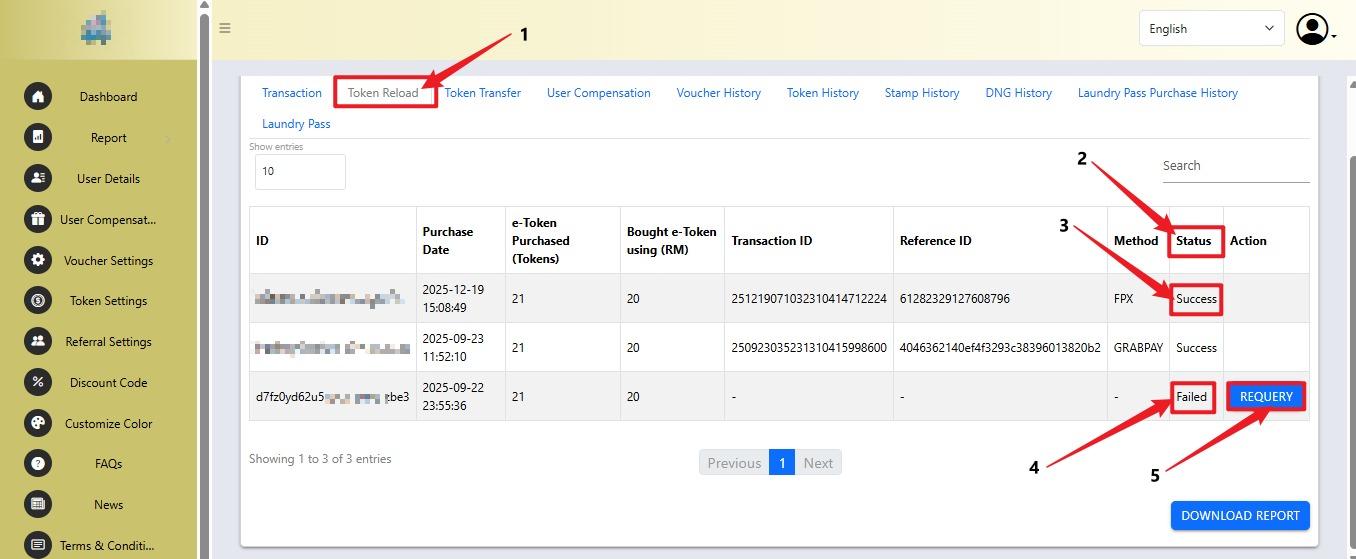
Task: Open Token Settings in sidebar
Action: (x=108, y=301)
